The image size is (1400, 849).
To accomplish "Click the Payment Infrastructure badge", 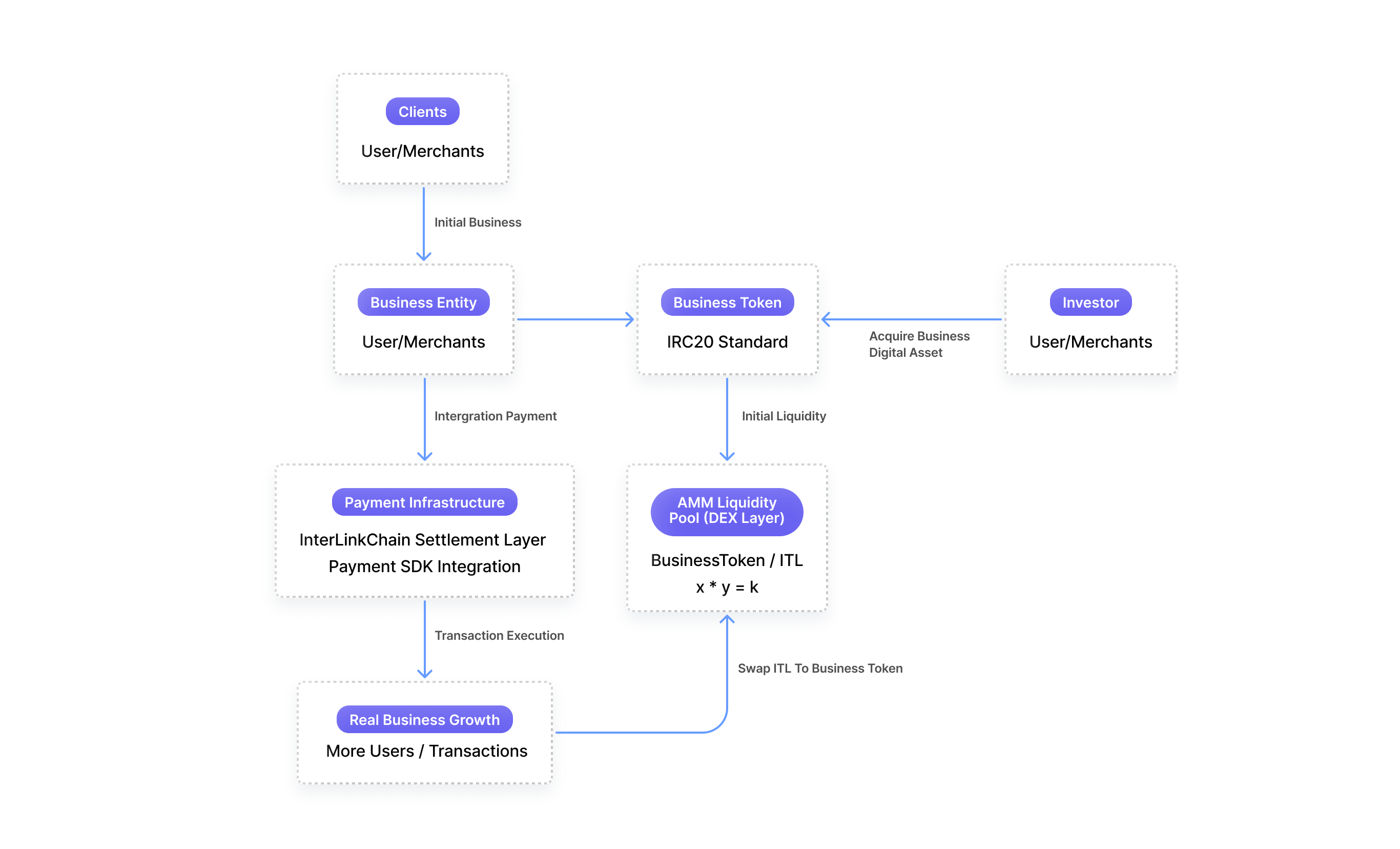I will 424,502.
